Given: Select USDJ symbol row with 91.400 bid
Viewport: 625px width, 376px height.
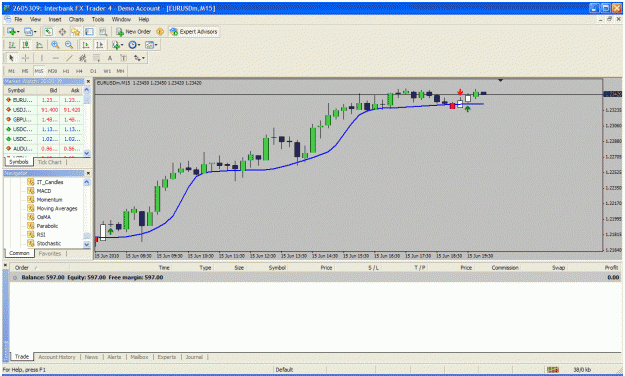Looking at the screenshot, I should pos(44,110).
